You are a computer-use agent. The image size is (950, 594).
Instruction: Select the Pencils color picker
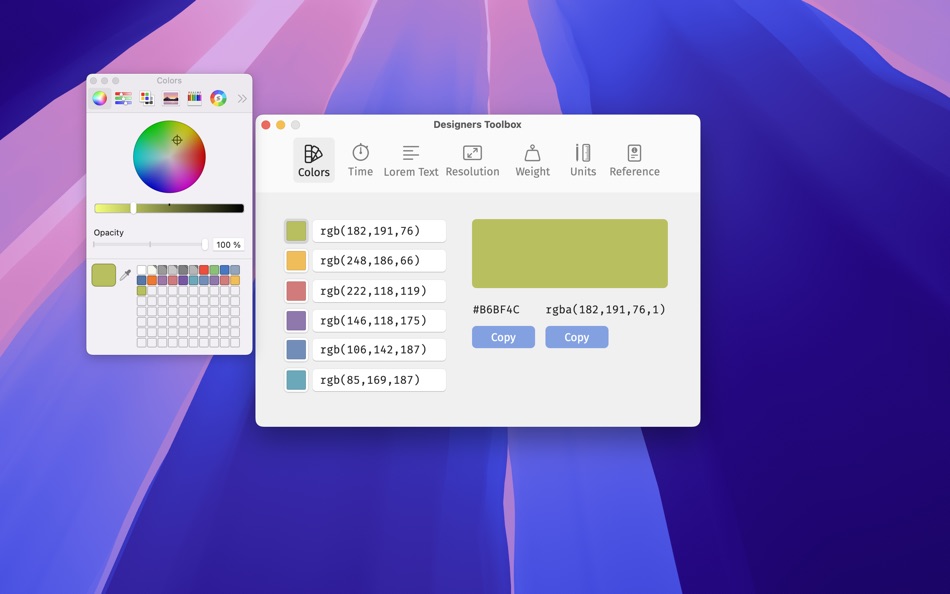tap(194, 97)
